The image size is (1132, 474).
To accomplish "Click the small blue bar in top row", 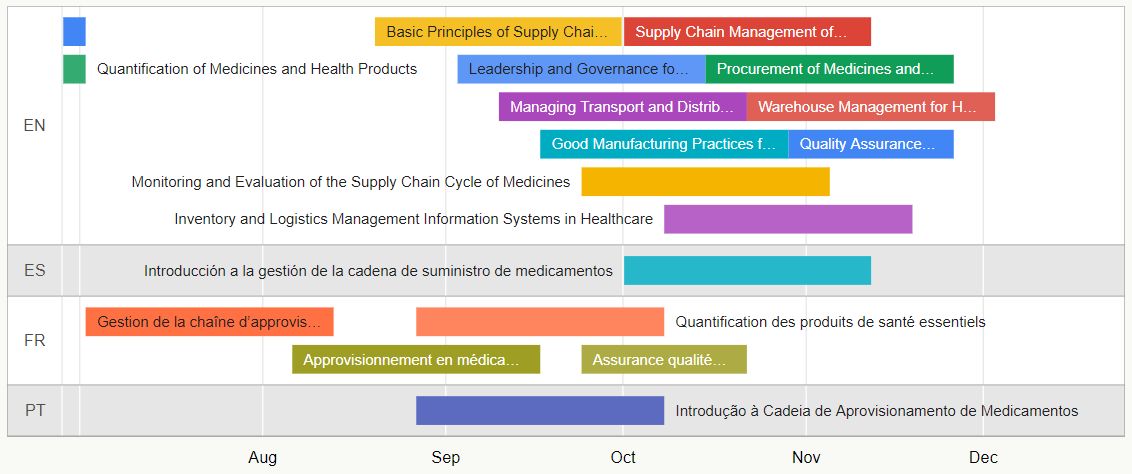I will (74, 32).
